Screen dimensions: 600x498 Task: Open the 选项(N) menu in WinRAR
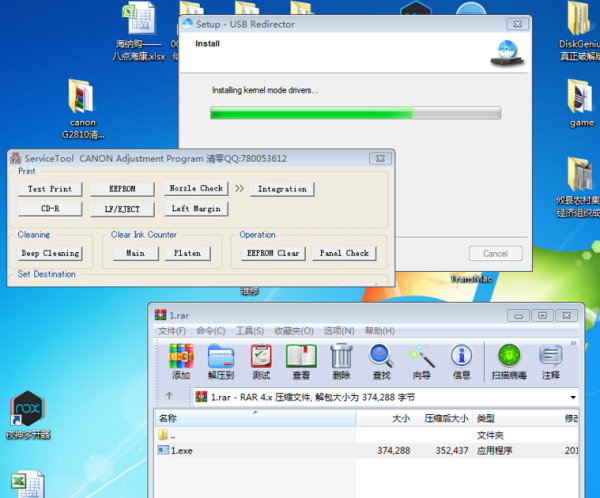[328, 331]
